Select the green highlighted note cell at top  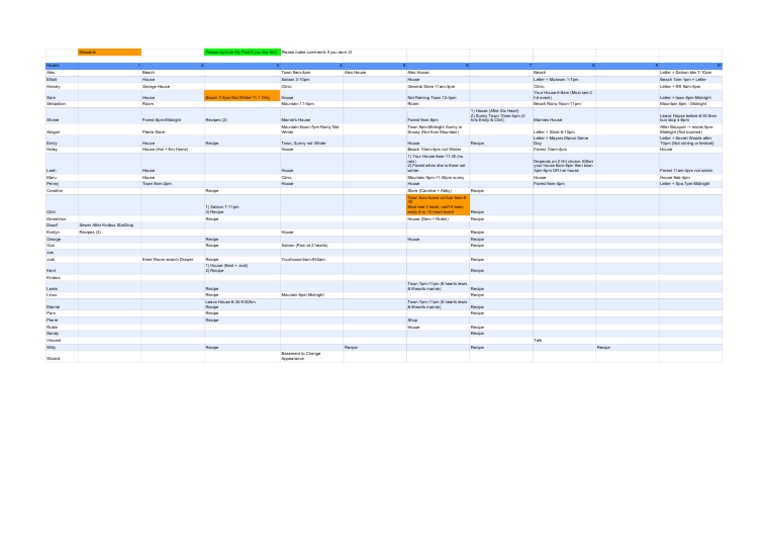click(242, 52)
